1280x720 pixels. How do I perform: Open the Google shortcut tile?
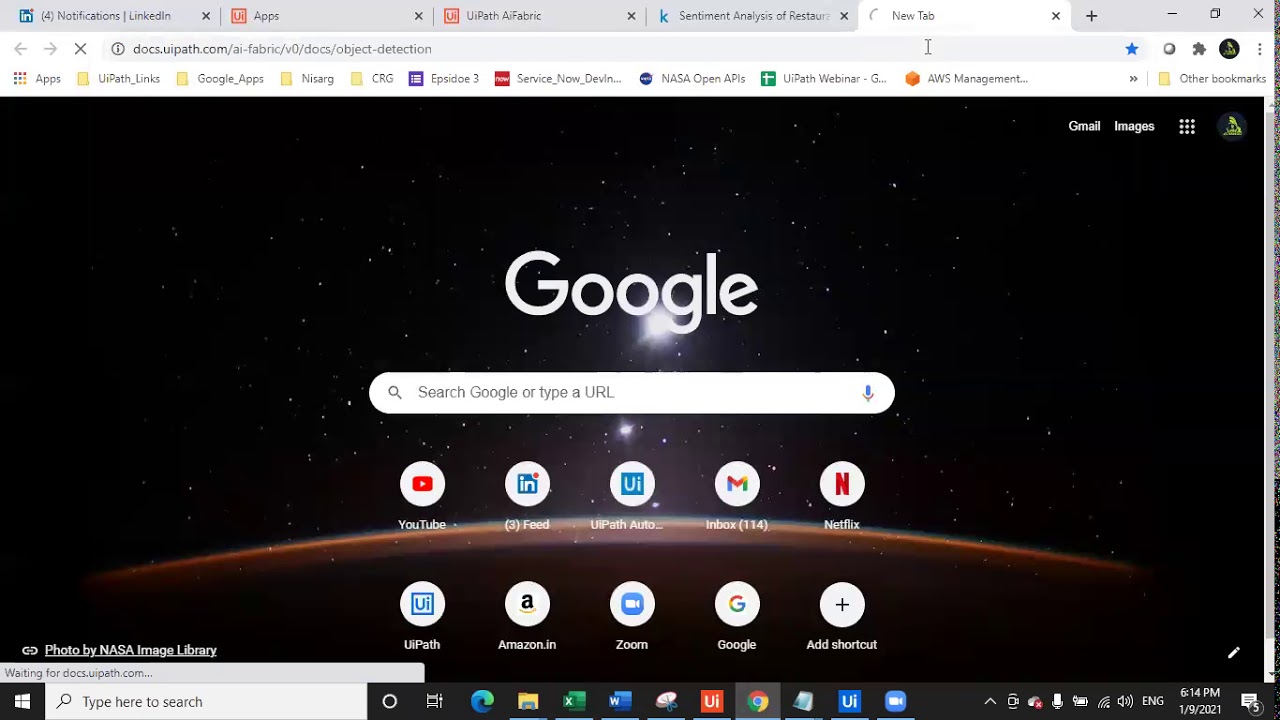tap(737, 616)
